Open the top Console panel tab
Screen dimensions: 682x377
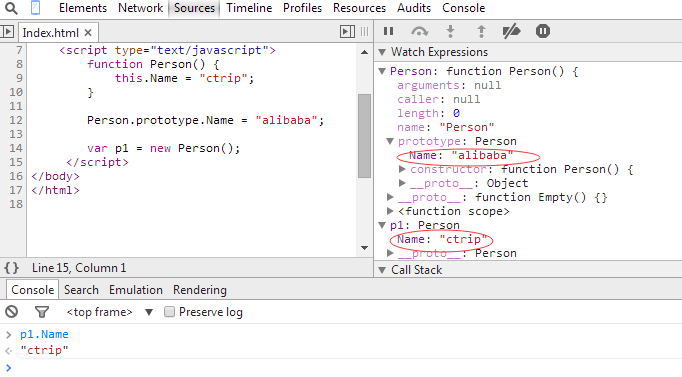coord(464,8)
